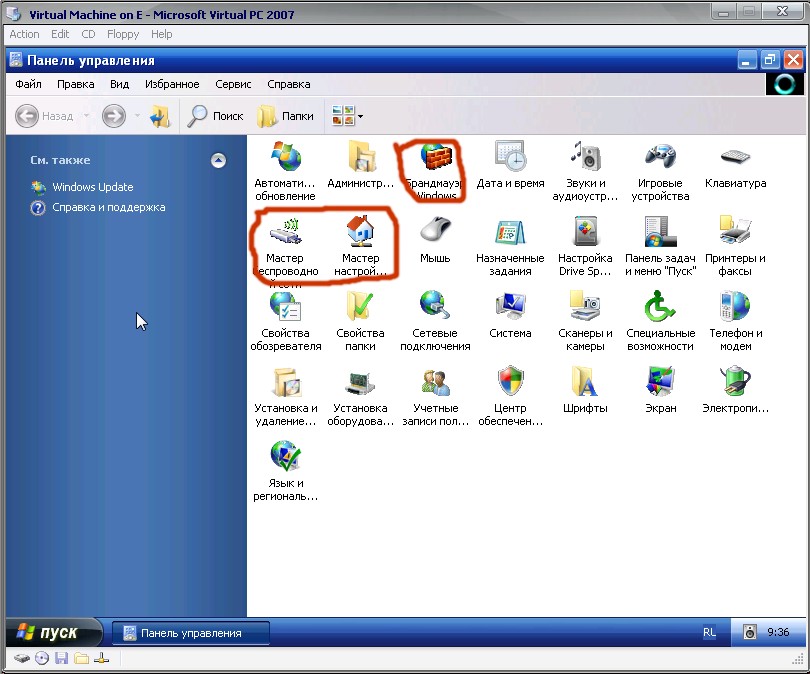Click the пуск Start button
Screen dimensions: 810x674
[x=54, y=632]
